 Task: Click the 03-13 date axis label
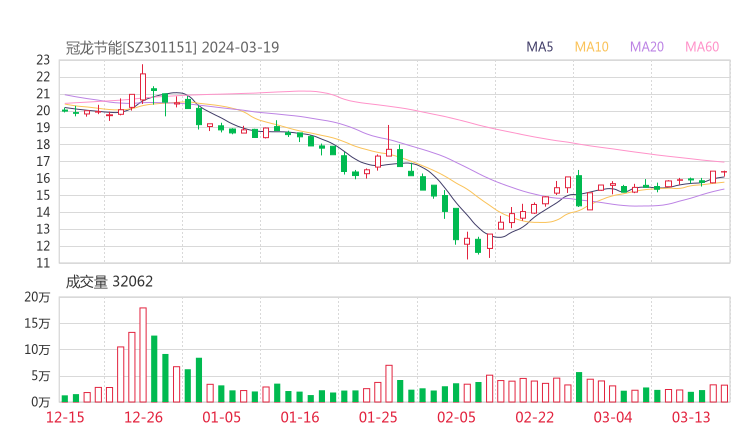(x=691, y=417)
